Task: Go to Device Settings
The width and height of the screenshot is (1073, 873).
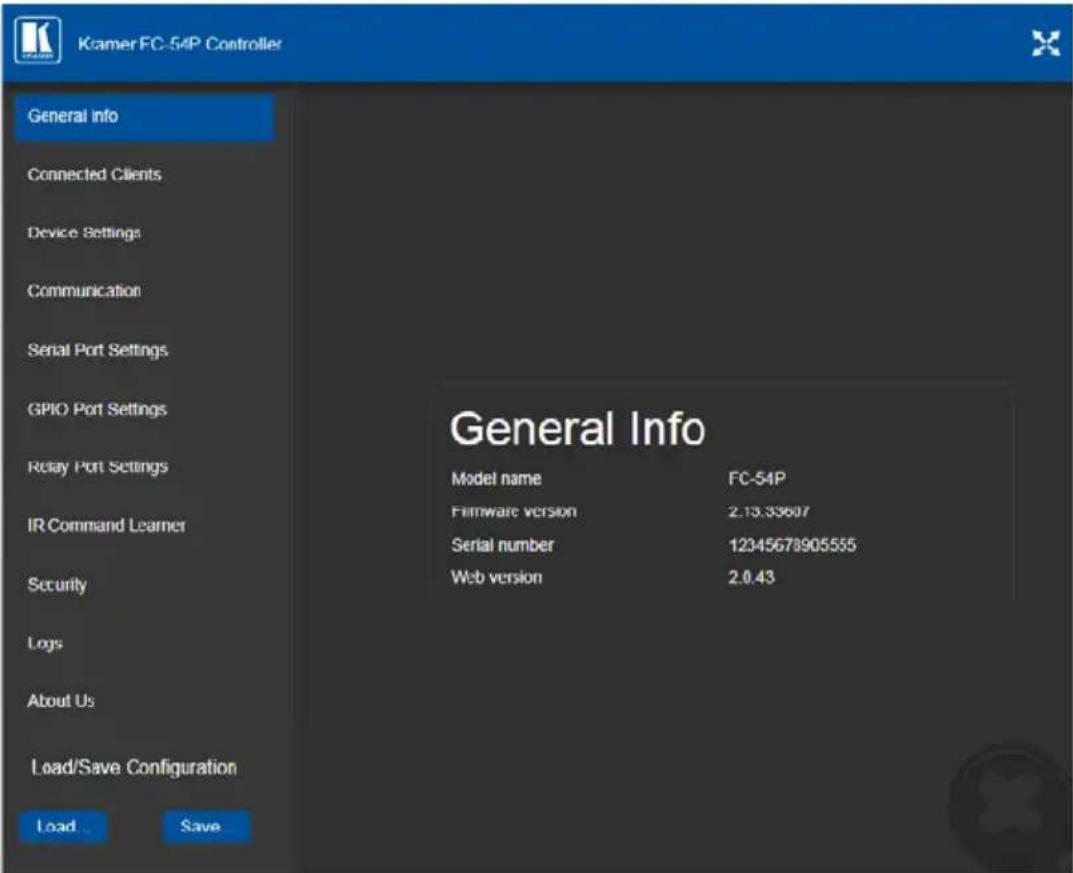Action: coord(84,233)
